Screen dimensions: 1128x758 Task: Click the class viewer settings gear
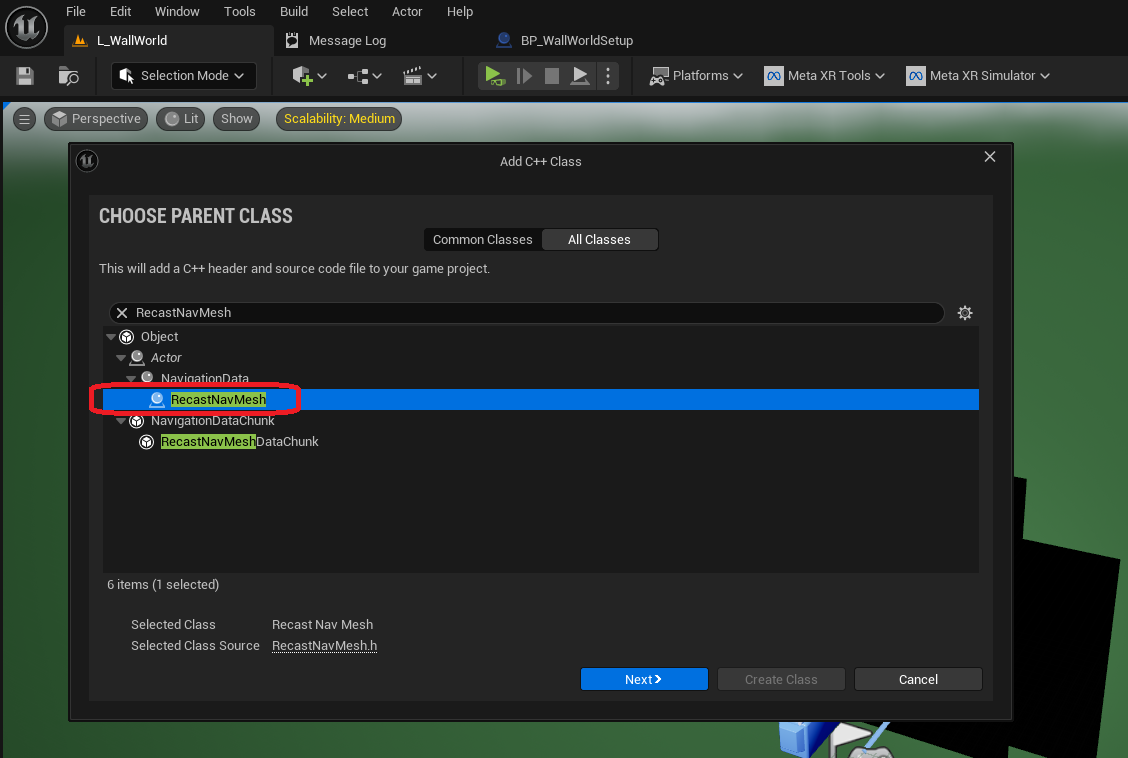964,313
